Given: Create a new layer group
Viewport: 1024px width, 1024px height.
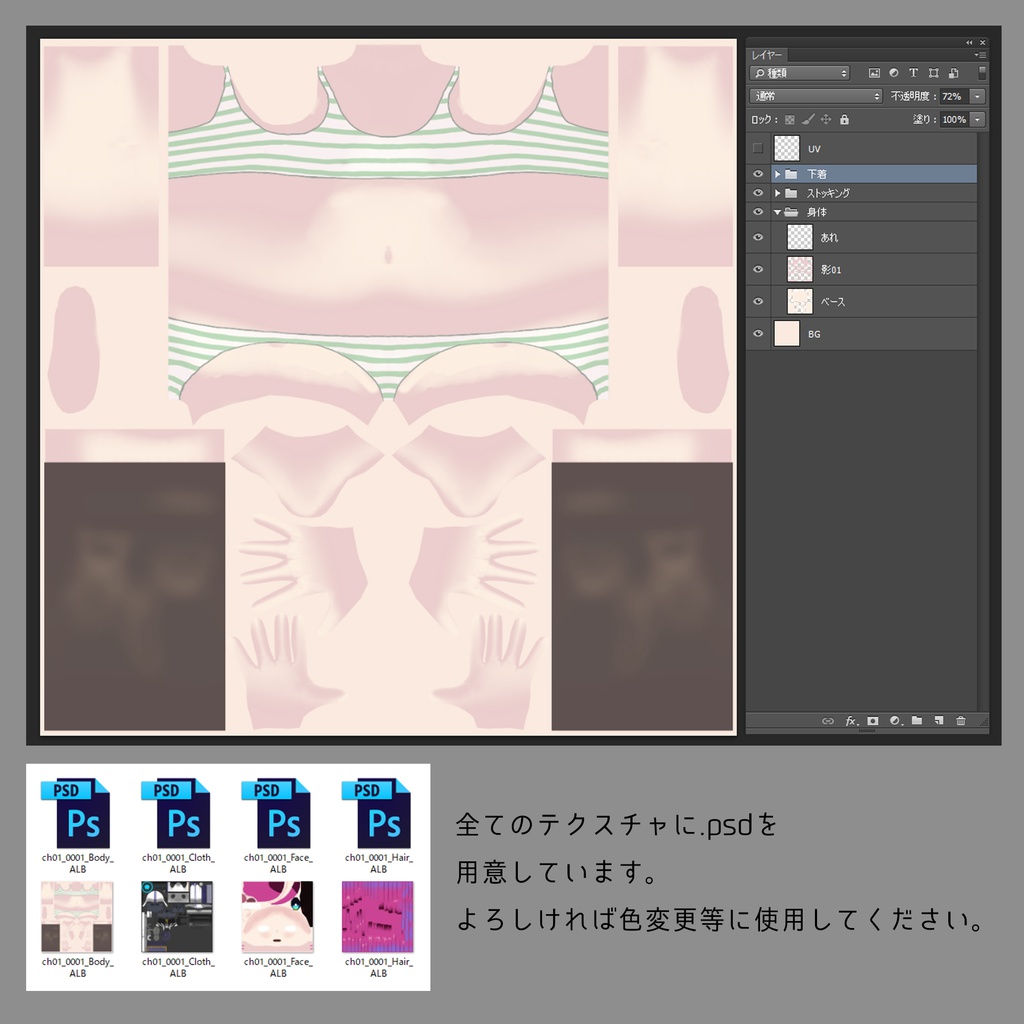Looking at the screenshot, I should point(918,720).
